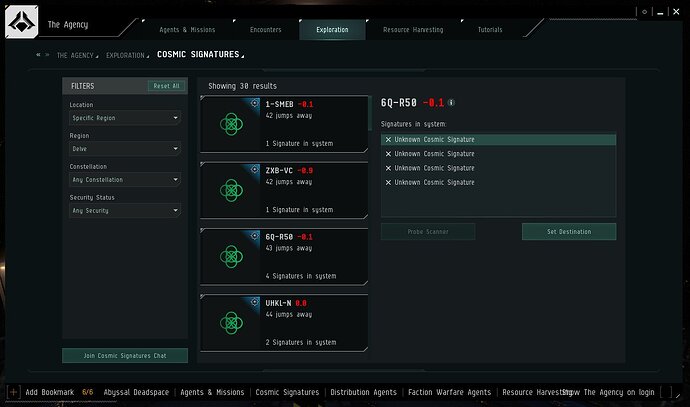Switch to Encounters tab
The height and width of the screenshot is (407, 690).
[x=265, y=29]
